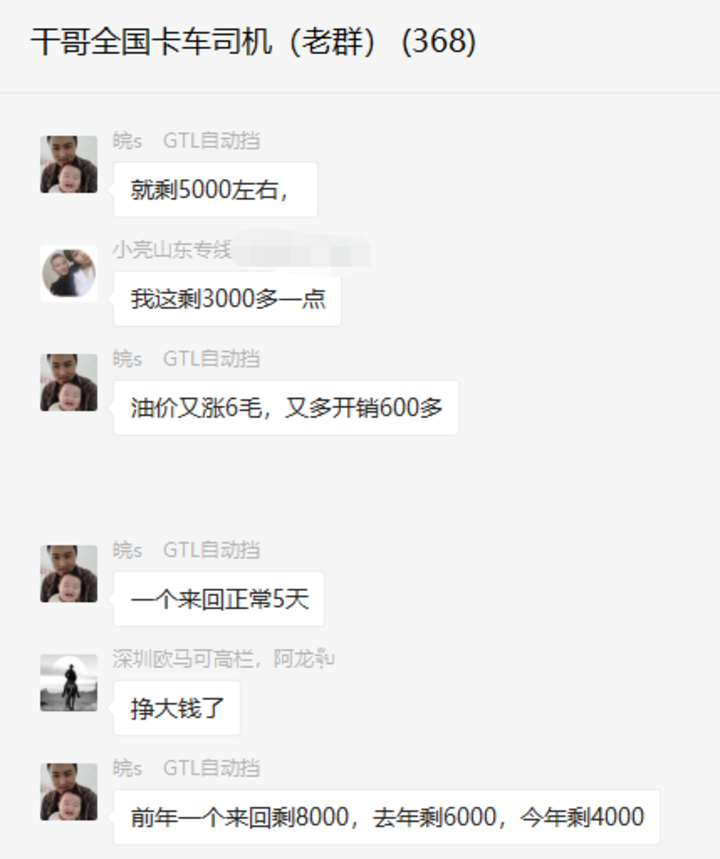
Task: Open avatar beside the "就剩5000左右" message
Action: pyautogui.click(x=69, y=164)
